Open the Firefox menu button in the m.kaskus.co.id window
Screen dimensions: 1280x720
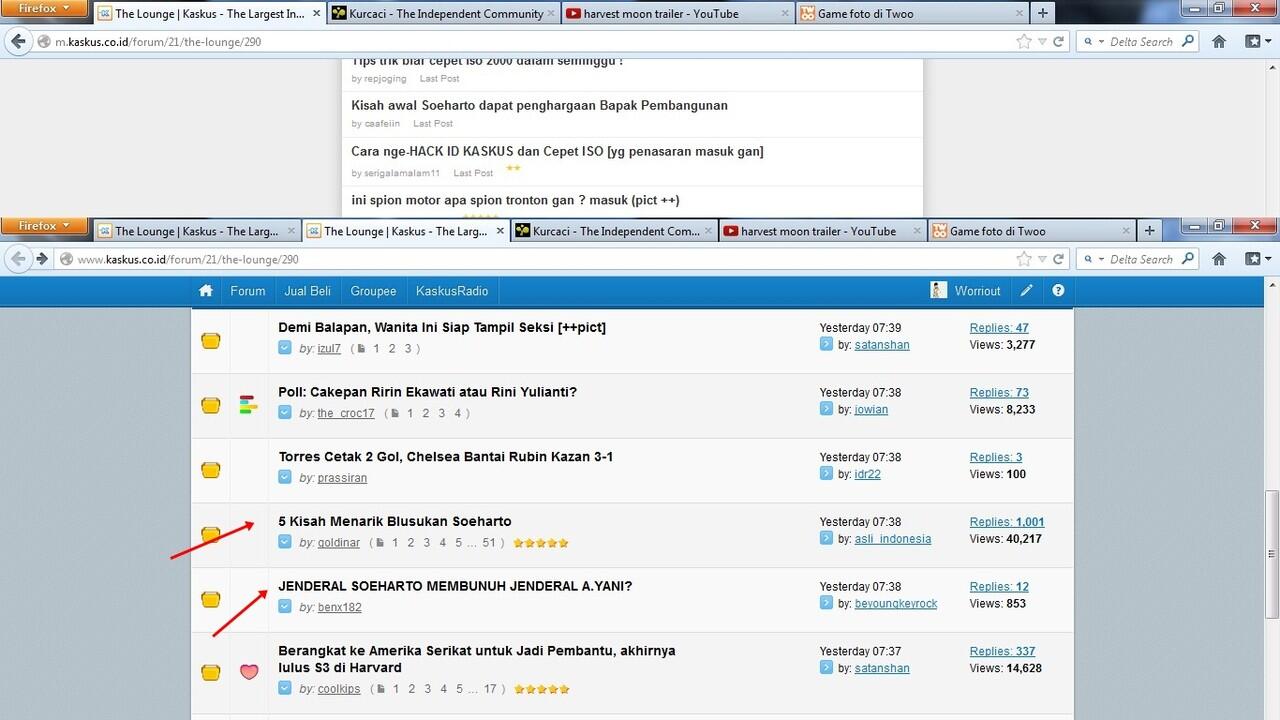[46, 8]
